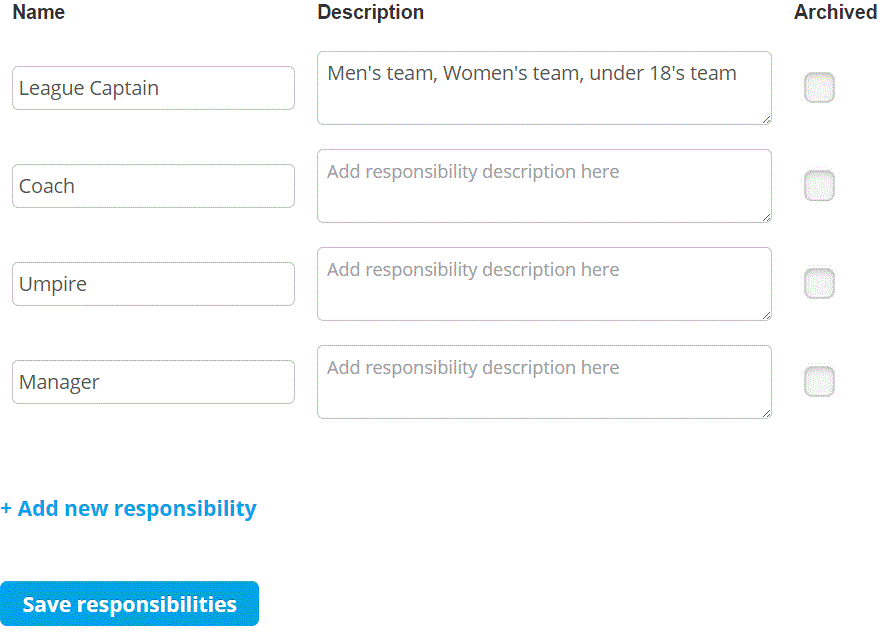
Task: Click the resize grip on Coach description
Action: 766,217
